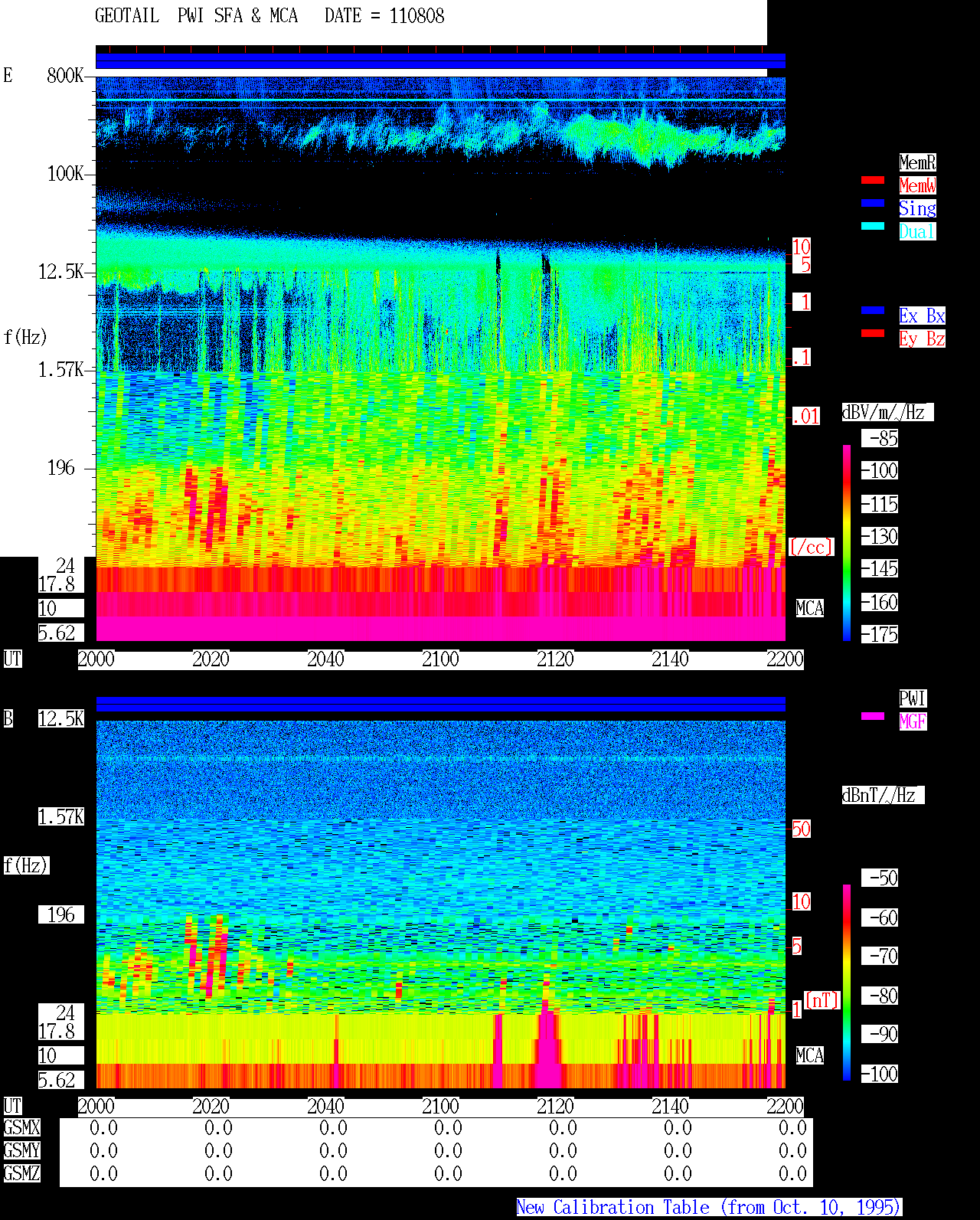
Task: Click the 2120 UT label under B spectrogram
Action: [x=555, y=1107]
